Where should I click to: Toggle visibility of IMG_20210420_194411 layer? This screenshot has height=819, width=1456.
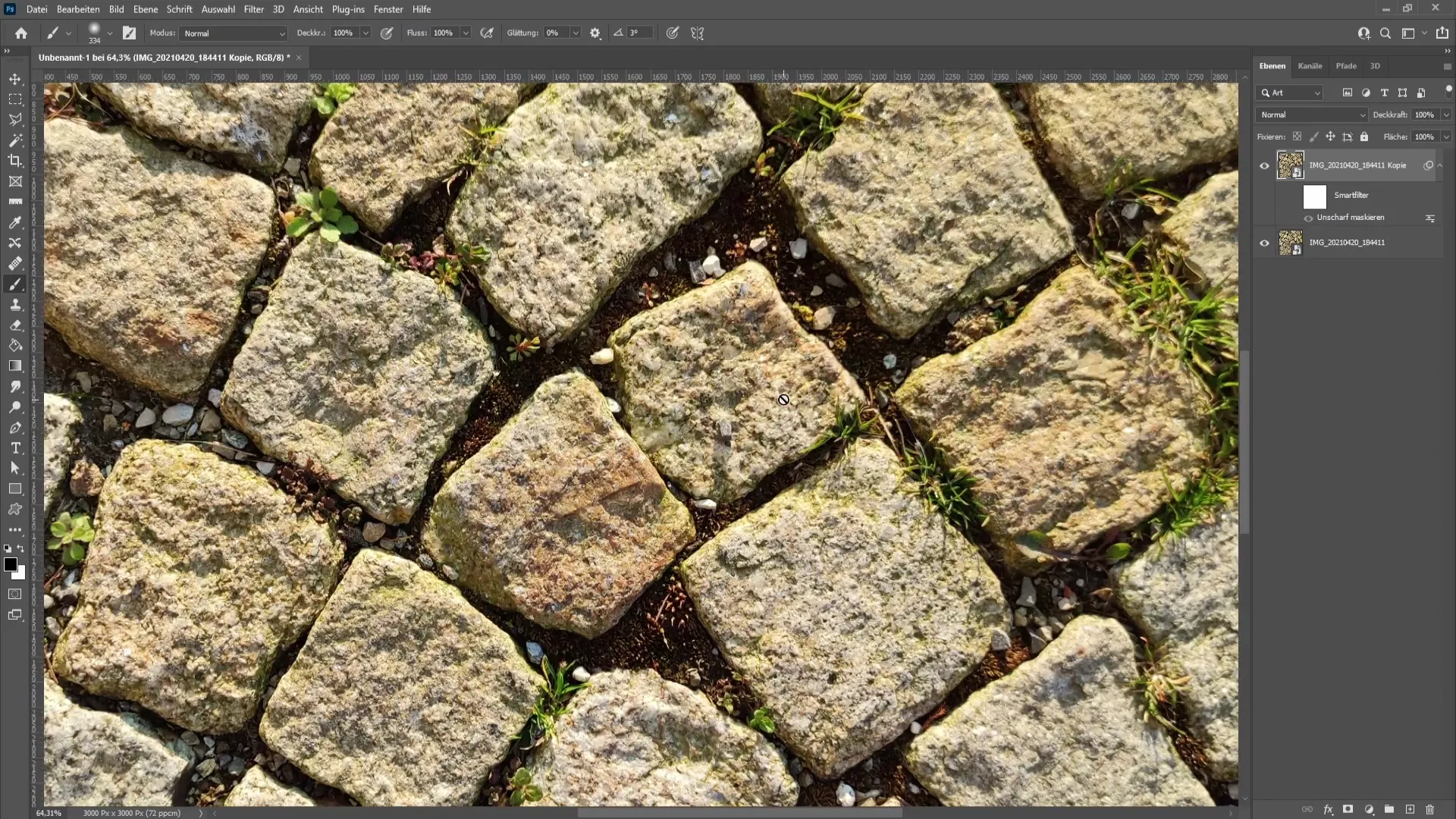click(1265, 243)
